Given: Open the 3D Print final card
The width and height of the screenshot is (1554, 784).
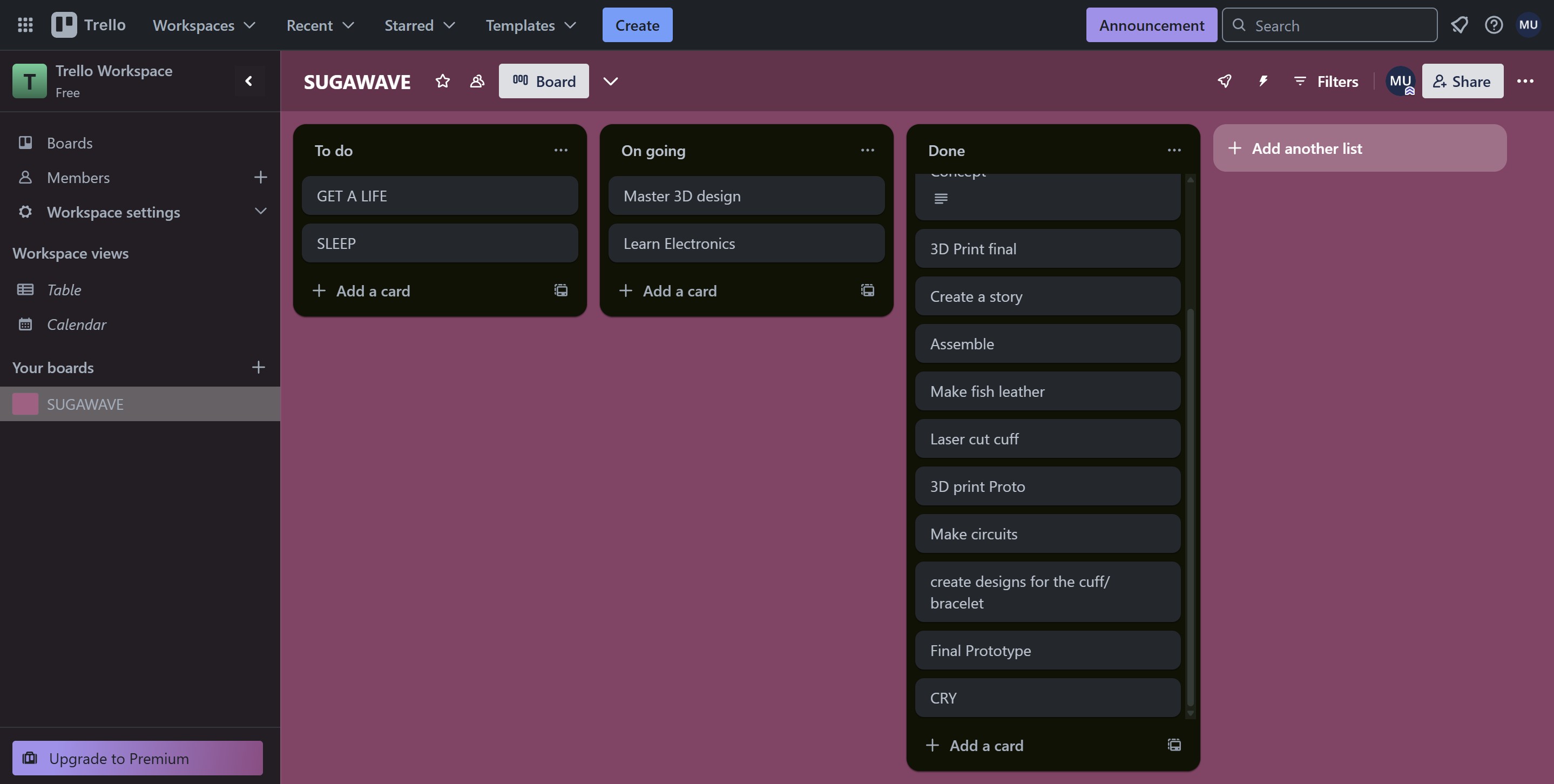Looking at the screenshot, I should click(x=1048, y=248).
